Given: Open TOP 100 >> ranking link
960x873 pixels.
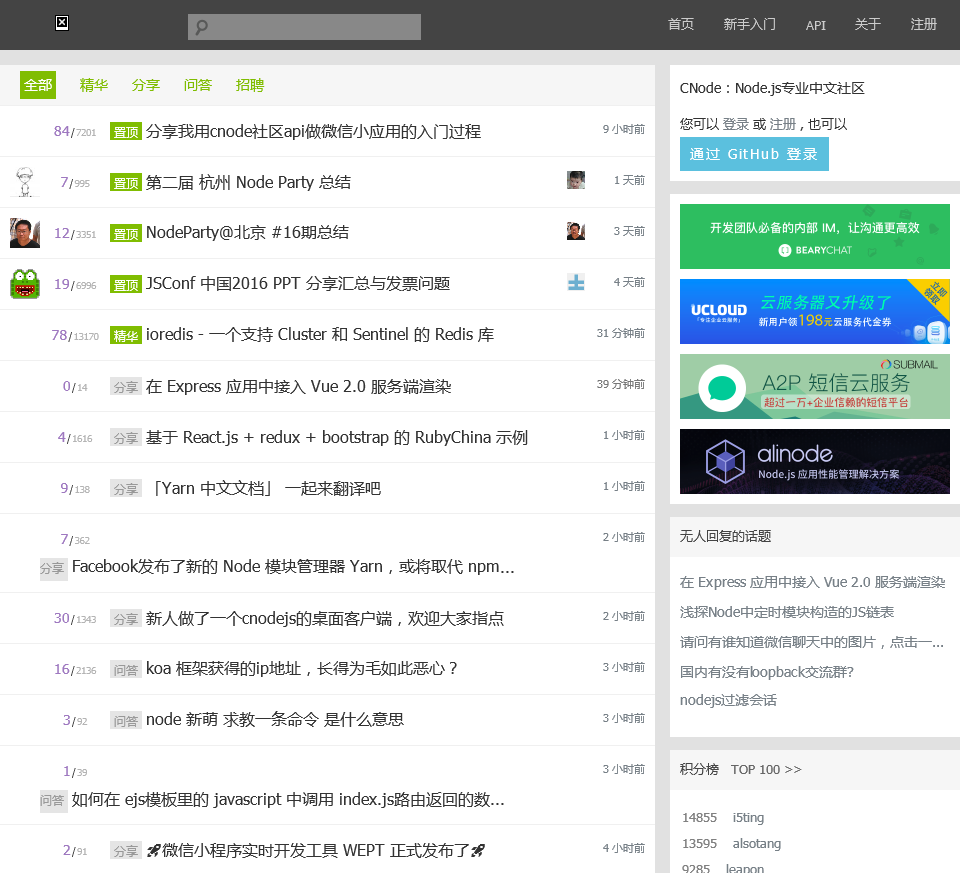Looking at the screenshot, I should coord(766,770).
